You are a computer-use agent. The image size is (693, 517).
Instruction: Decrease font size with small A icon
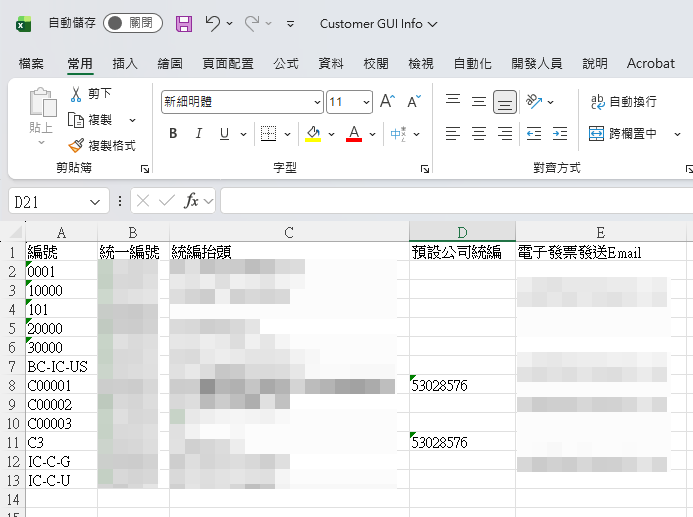coord(414,102)
